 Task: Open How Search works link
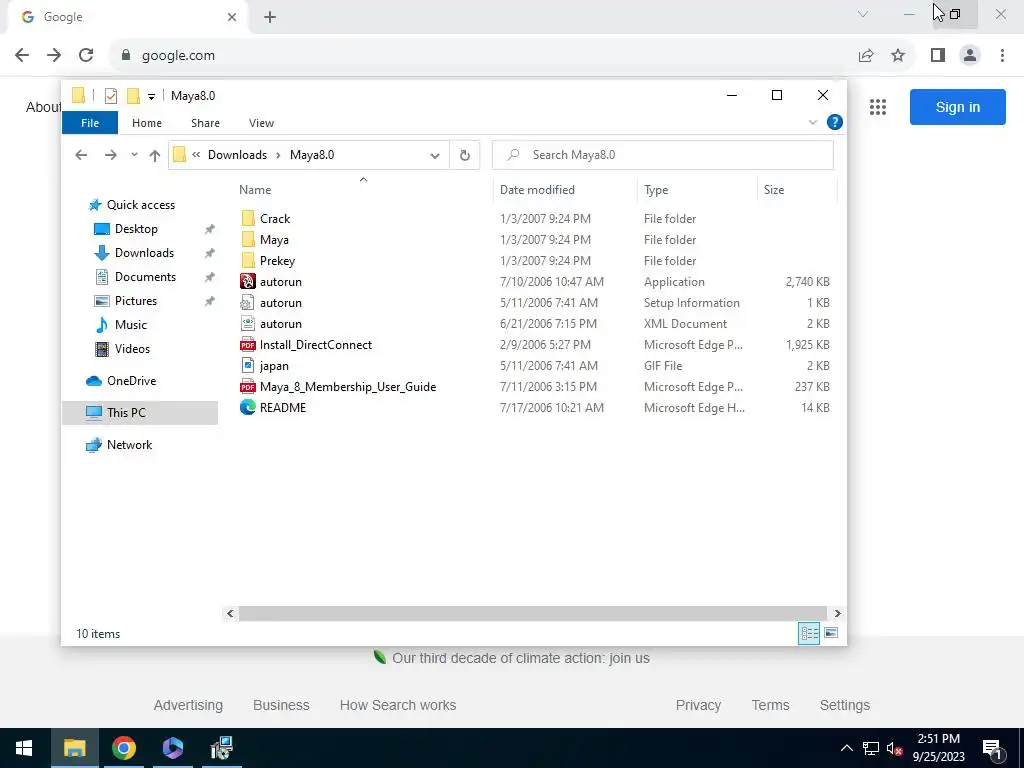(x=398, y=705)
